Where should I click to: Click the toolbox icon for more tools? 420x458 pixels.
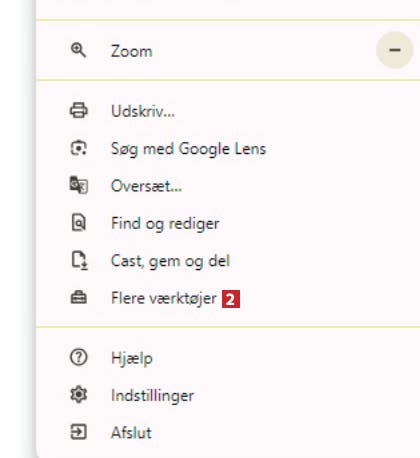79,298
